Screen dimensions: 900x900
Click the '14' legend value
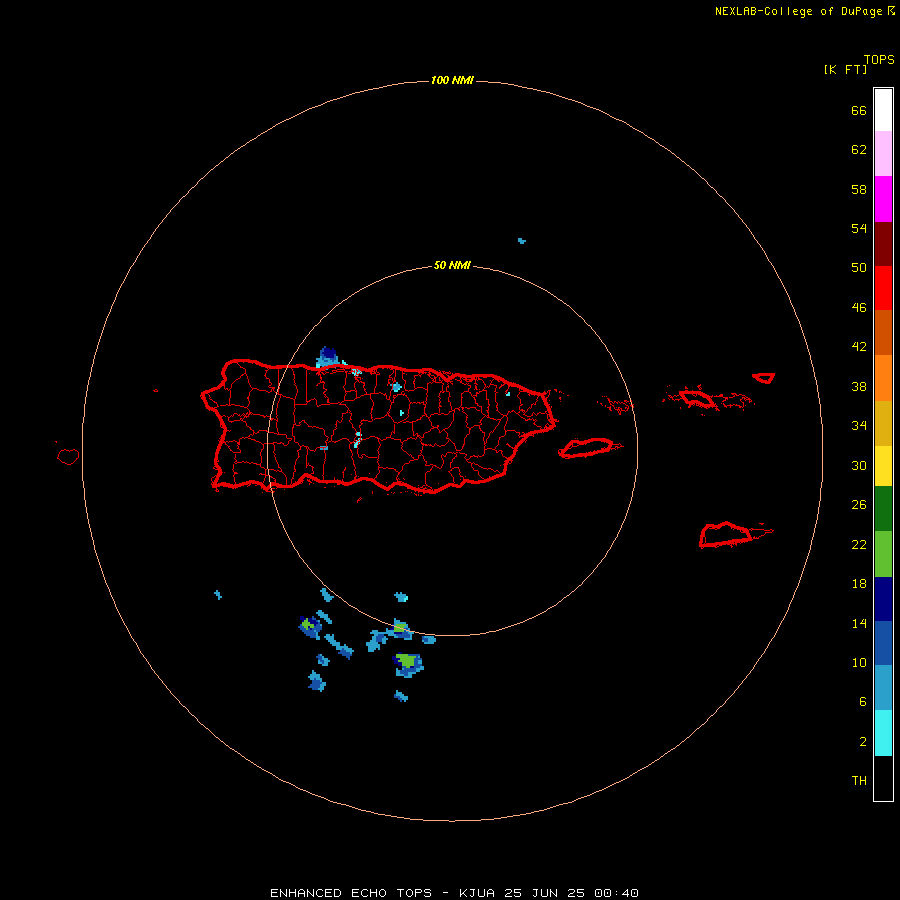(x=859, y=623)
